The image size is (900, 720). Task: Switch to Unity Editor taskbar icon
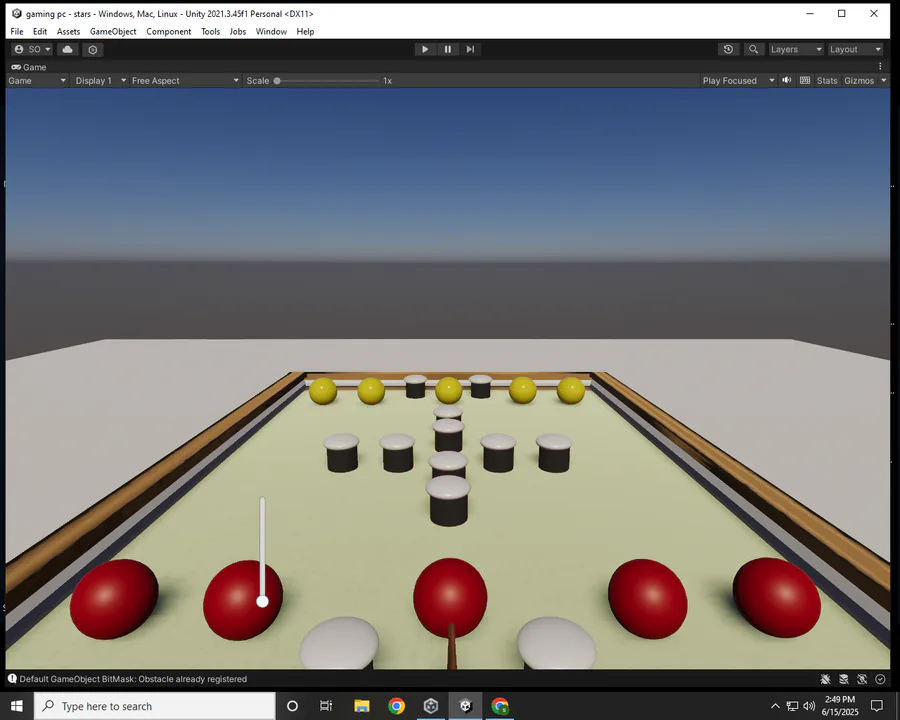(465, 706)
